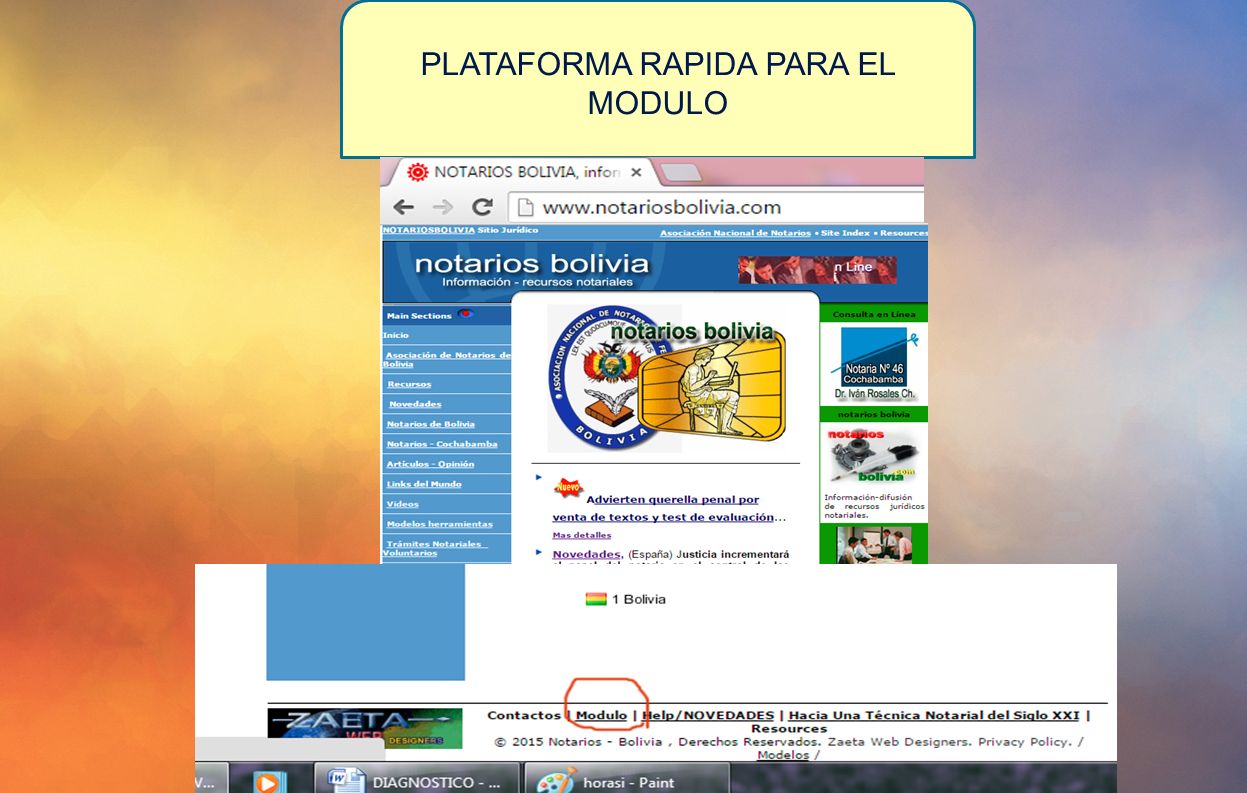Reload the page with the refresh icon
1247x793 pixels.
(x=482, y=207)
